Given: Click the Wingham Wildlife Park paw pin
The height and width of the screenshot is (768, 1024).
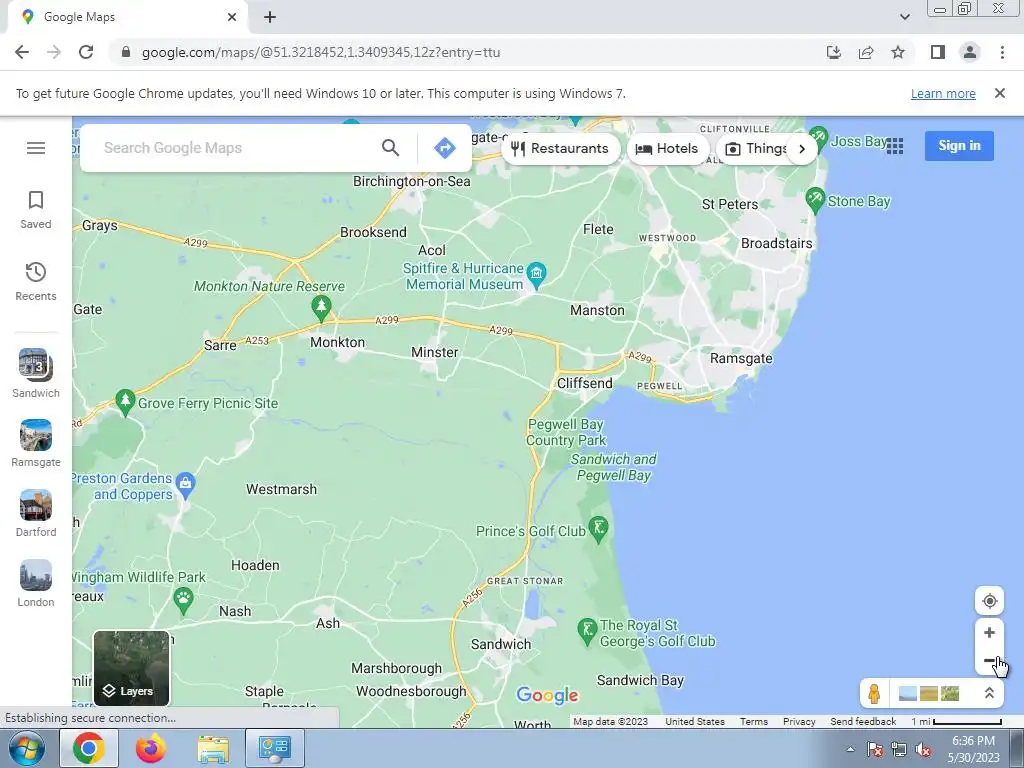Looking at the screenshot, I should point(184,600).
